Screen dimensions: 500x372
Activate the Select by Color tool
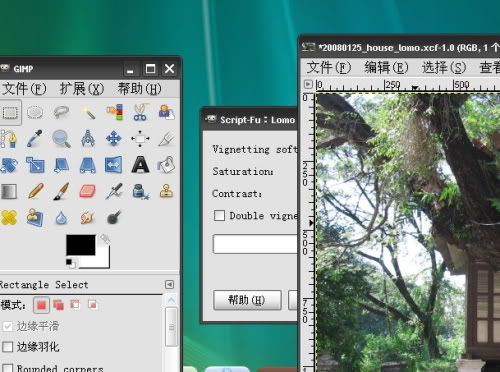[114, 112]
